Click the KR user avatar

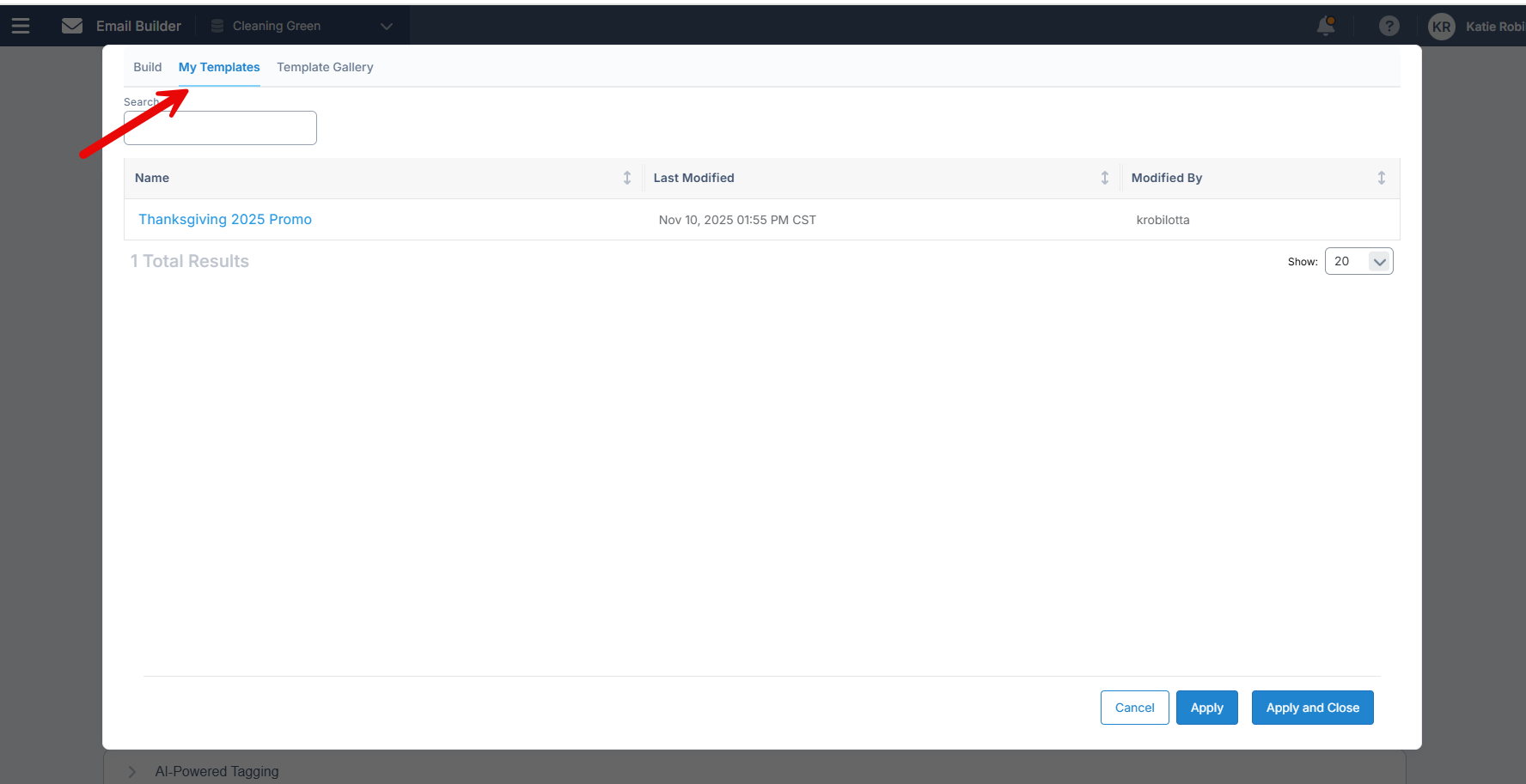[1441, 27]
